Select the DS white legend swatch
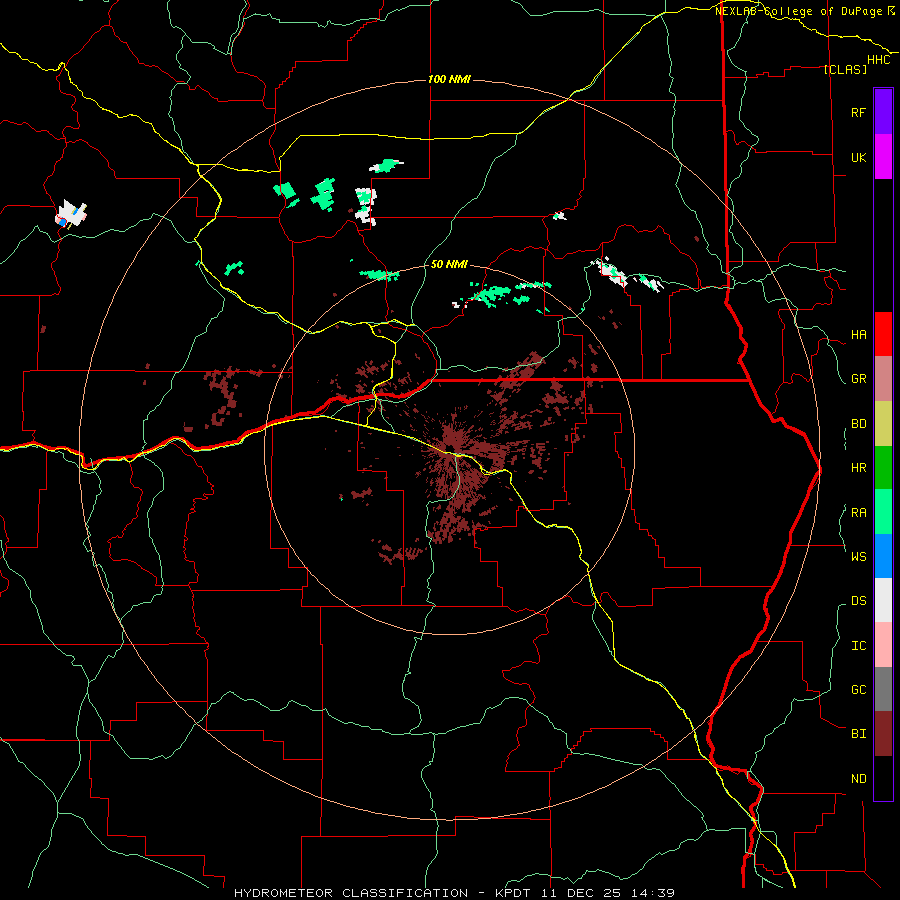 tap(883, 600)
